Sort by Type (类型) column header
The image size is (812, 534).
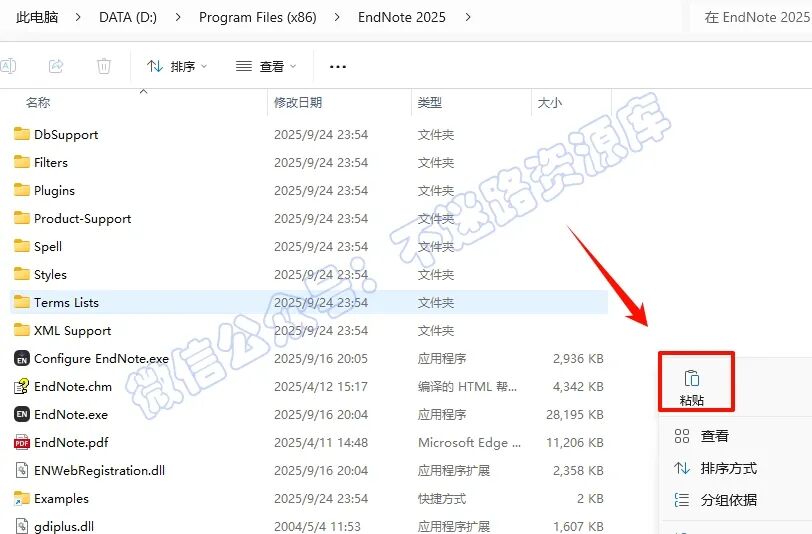(430, 103)
